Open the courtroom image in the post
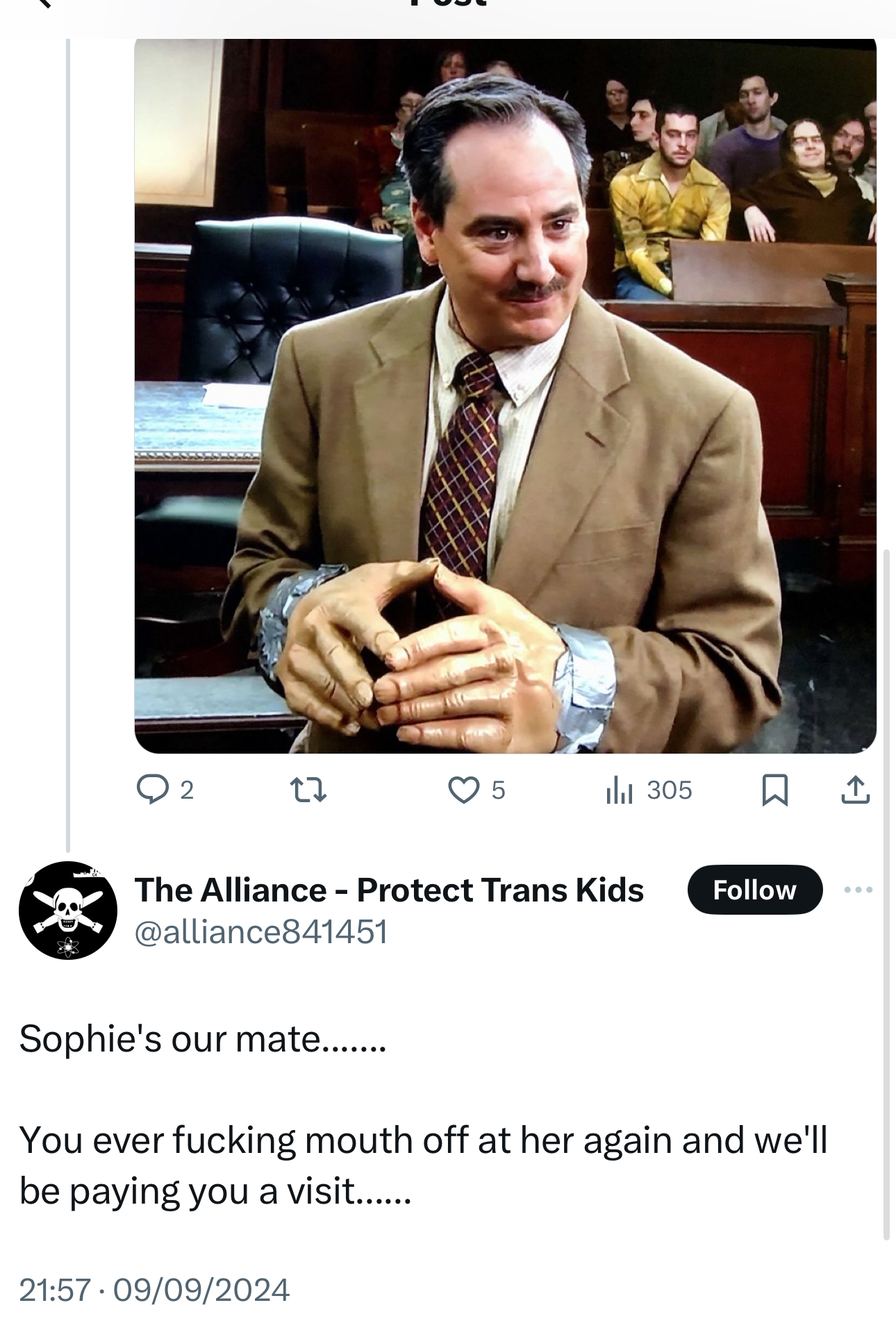Viewport: 896px width, 1321px height. [x=505, y=396]
